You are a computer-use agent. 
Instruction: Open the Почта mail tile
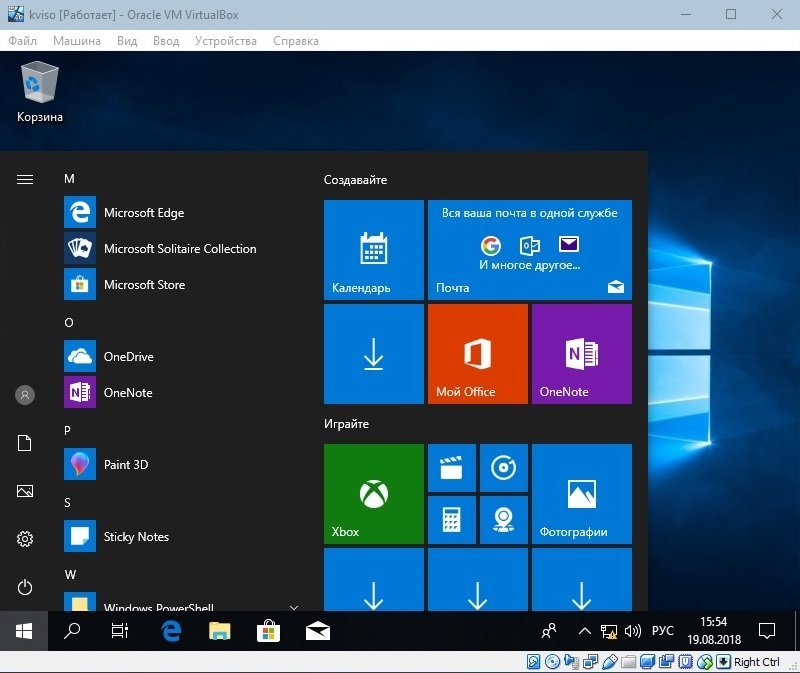click(530, 250)
